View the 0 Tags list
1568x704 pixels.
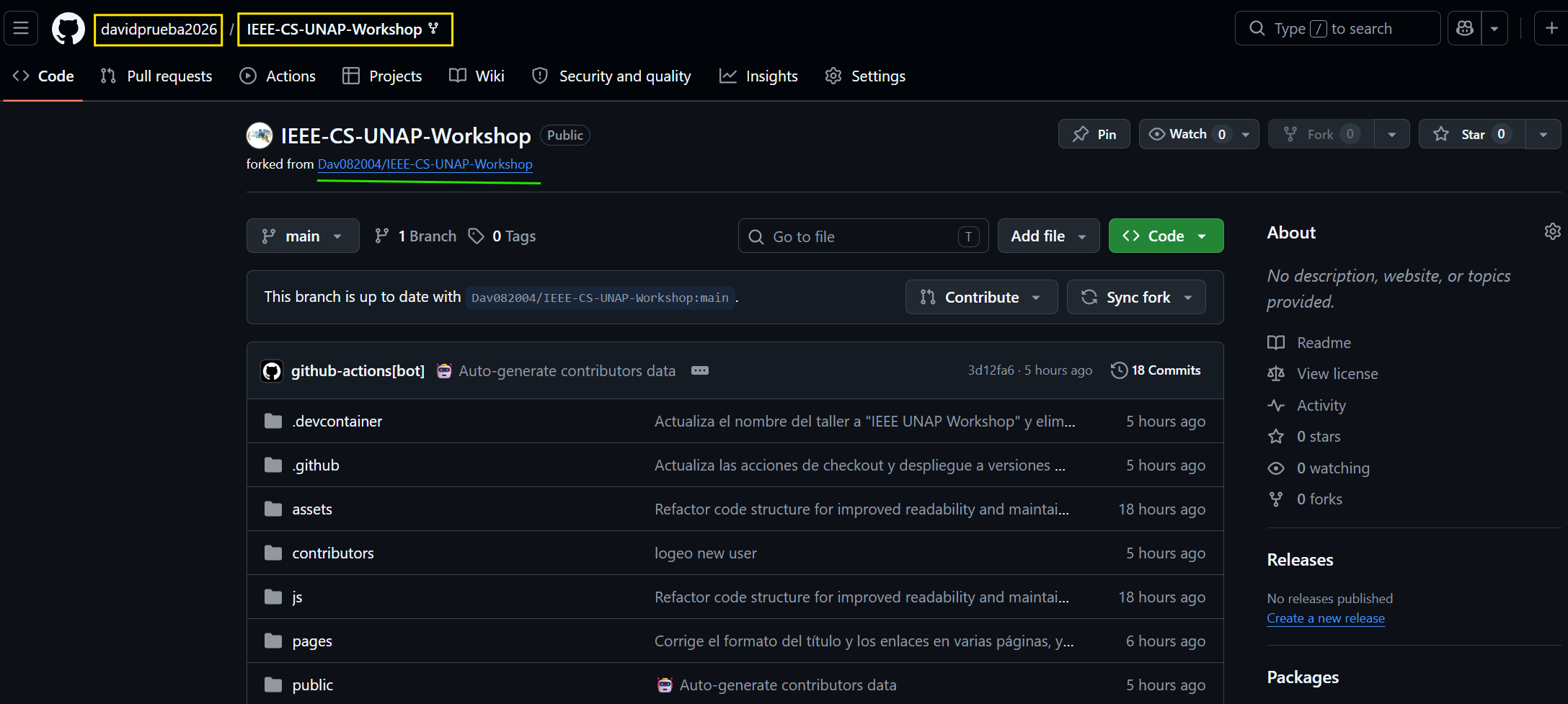(502, 236)
